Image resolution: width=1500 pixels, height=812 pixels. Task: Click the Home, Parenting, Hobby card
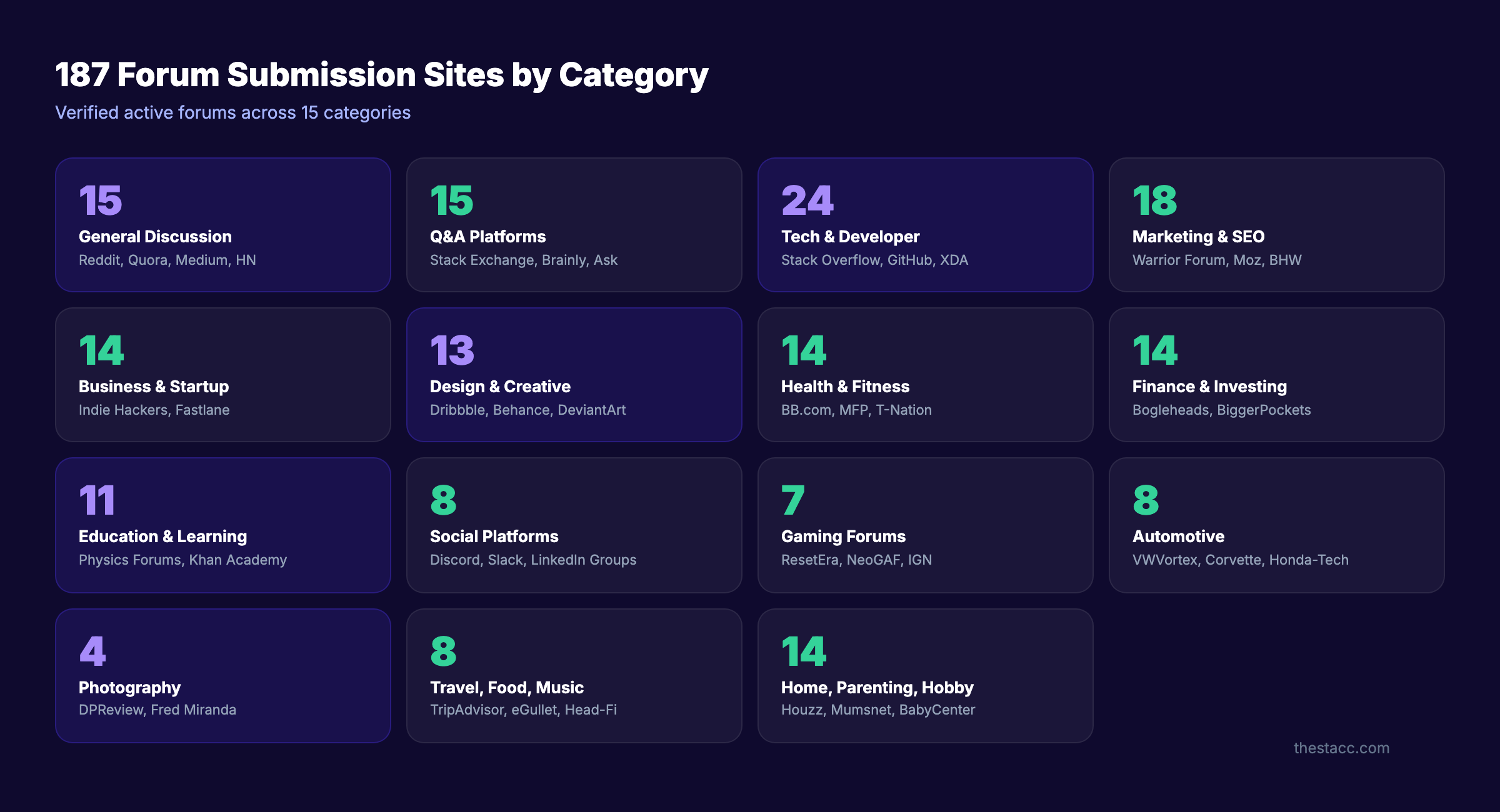click(925, 675)
